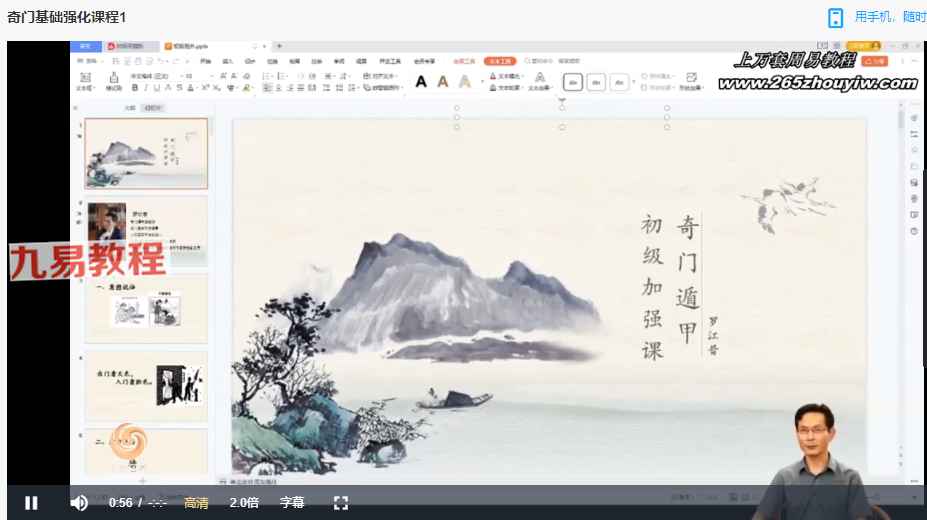Apply the light outlined WordArt A style
The height and width of the screenshot is (520, 927).
(x=465, y=81)
